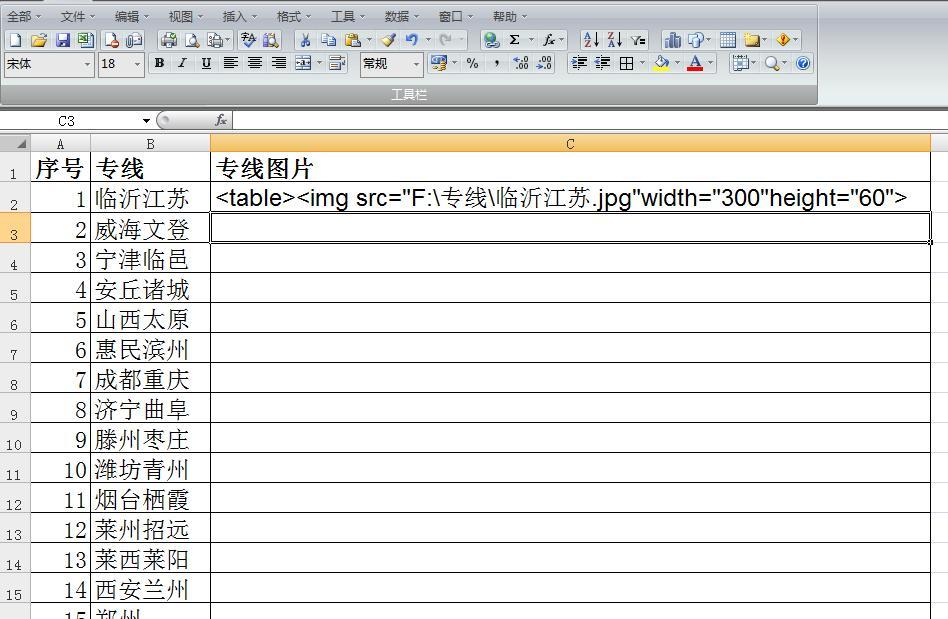Click into the formula bar input
This screenshot has width=948, height=619.
(x=589, y=120)
